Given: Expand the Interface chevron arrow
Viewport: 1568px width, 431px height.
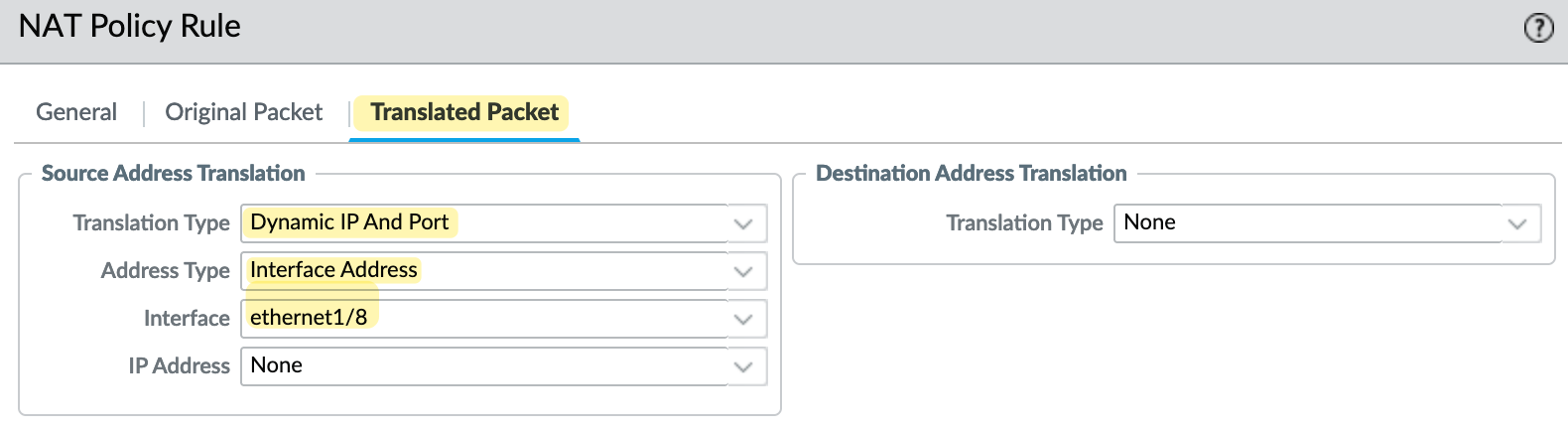Looking at the screenshot, I should point(743,319).
